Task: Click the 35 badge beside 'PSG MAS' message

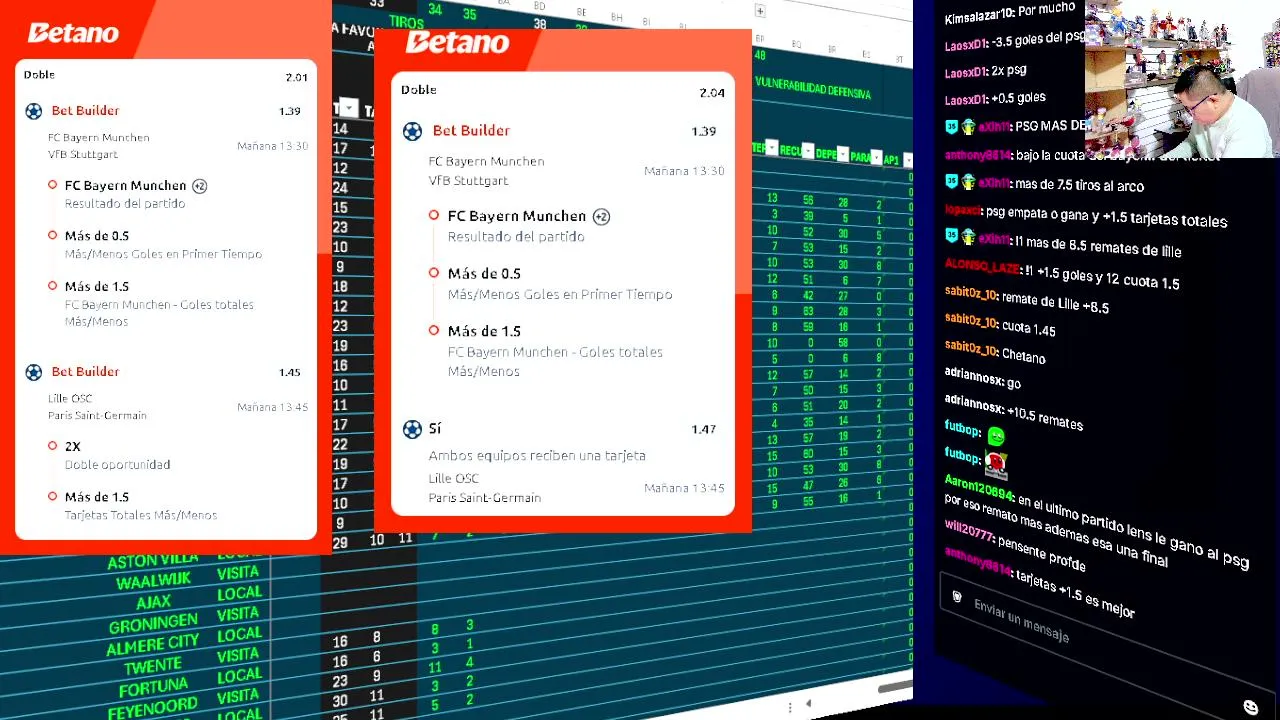Action: pyautogui.click(x=951, y=126)
